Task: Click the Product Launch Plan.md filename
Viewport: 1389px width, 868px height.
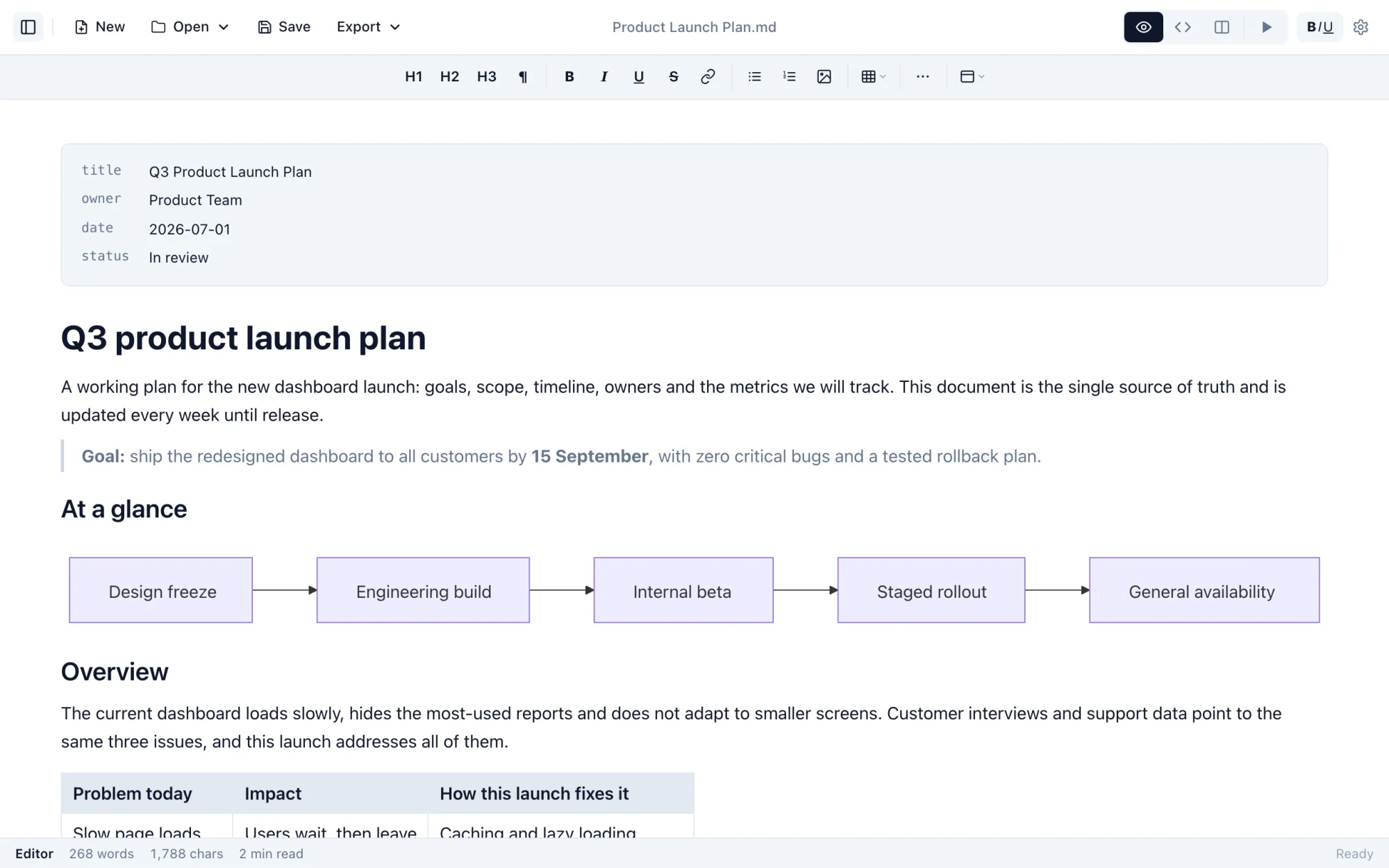Action: (694, 27)
